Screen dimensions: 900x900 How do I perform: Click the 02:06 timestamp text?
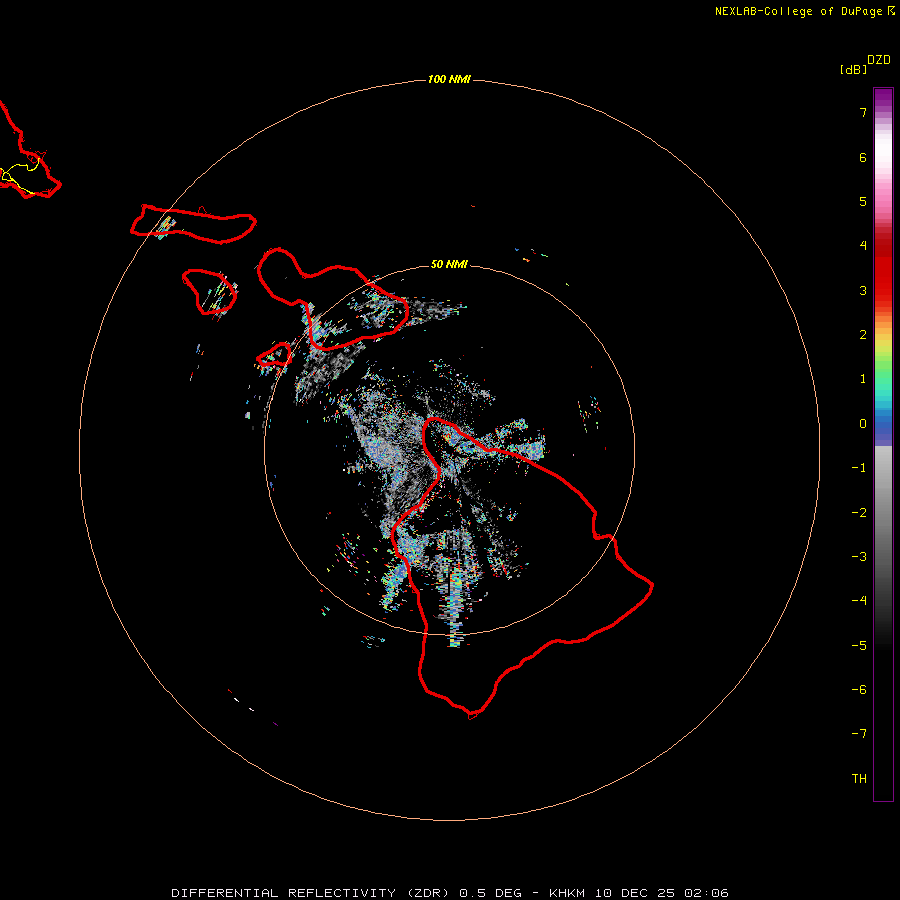pos(707,893)
